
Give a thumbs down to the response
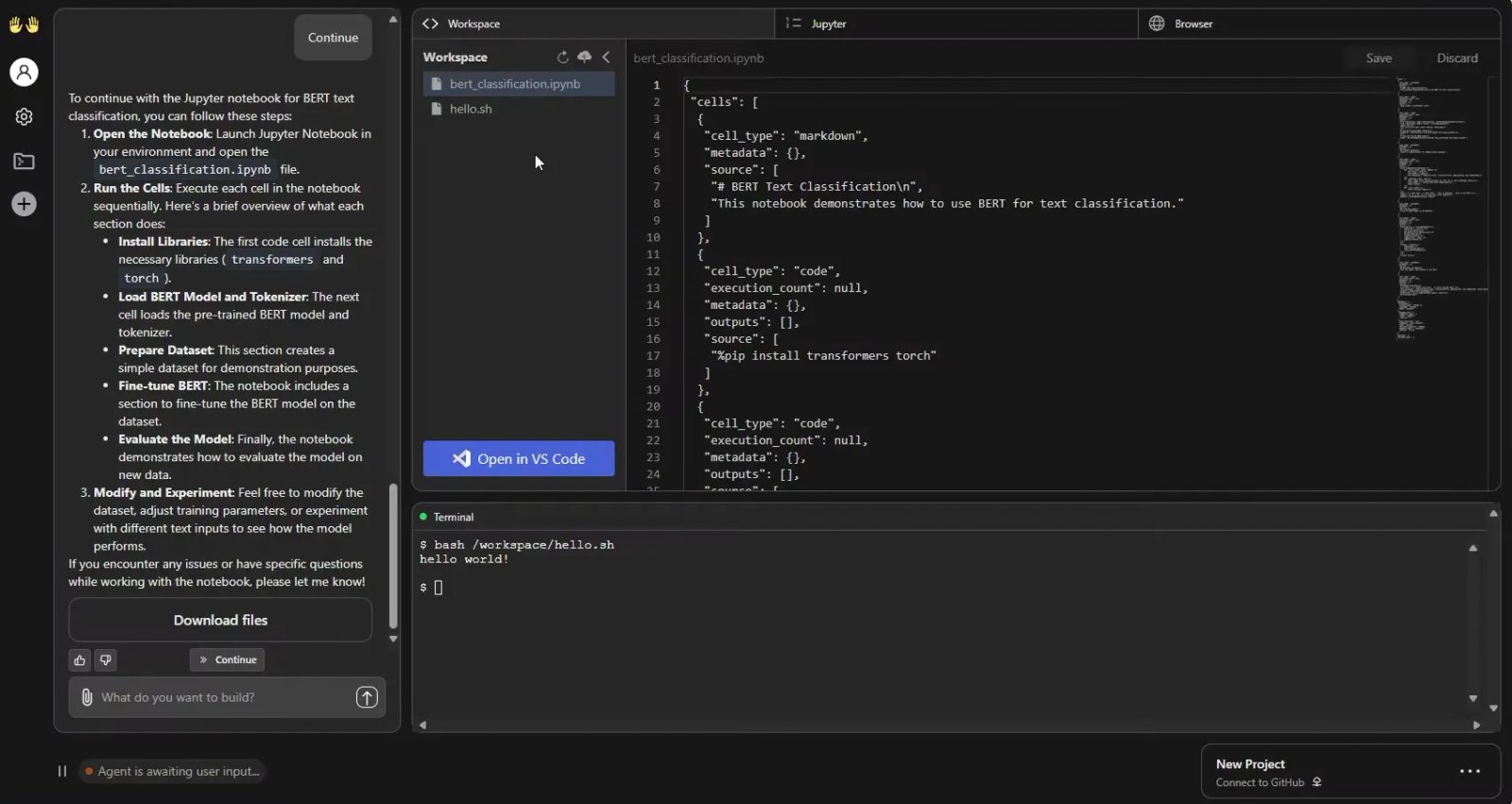[106, 660]
